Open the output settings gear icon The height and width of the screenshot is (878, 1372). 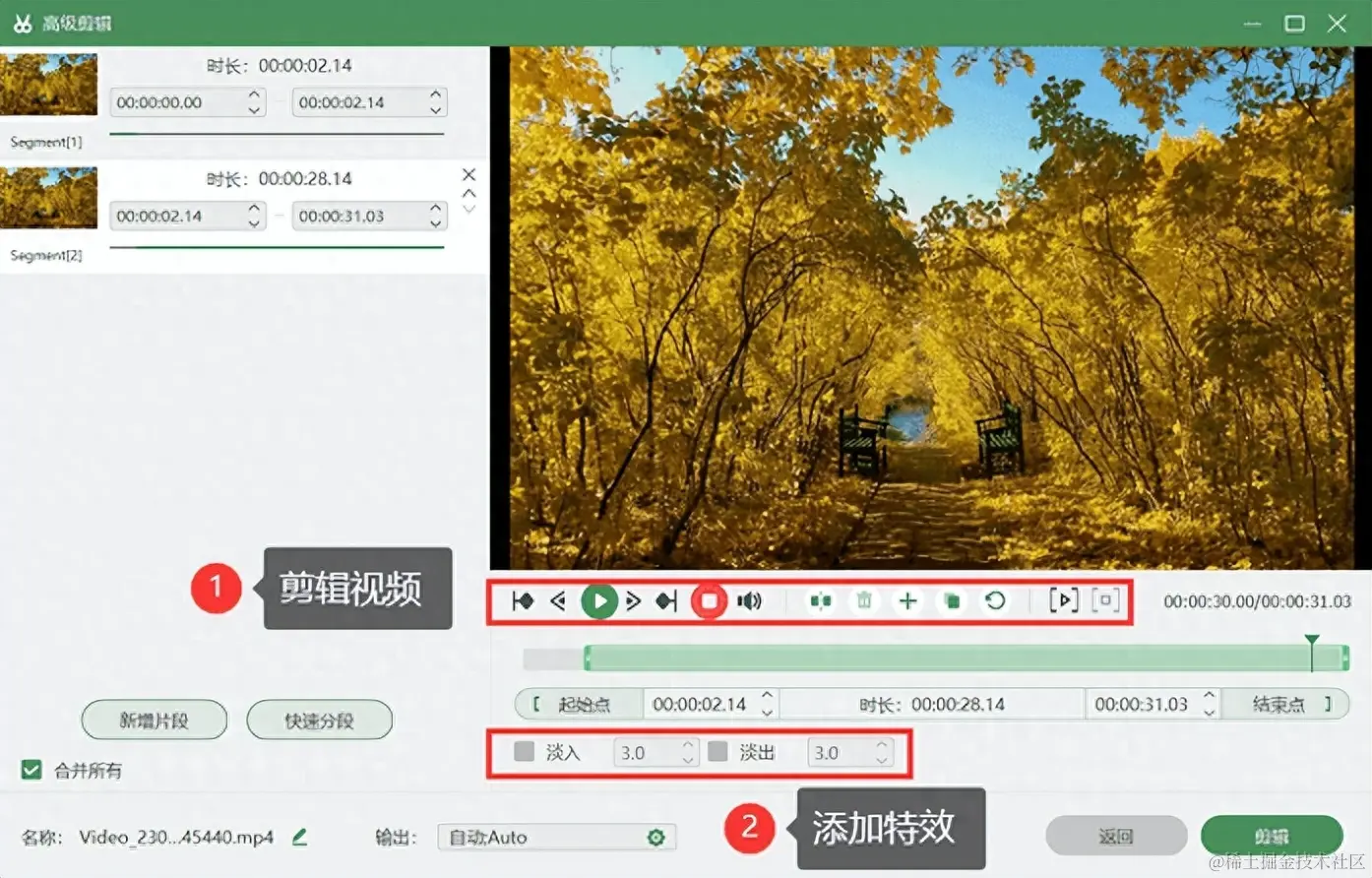coord(656,838)
